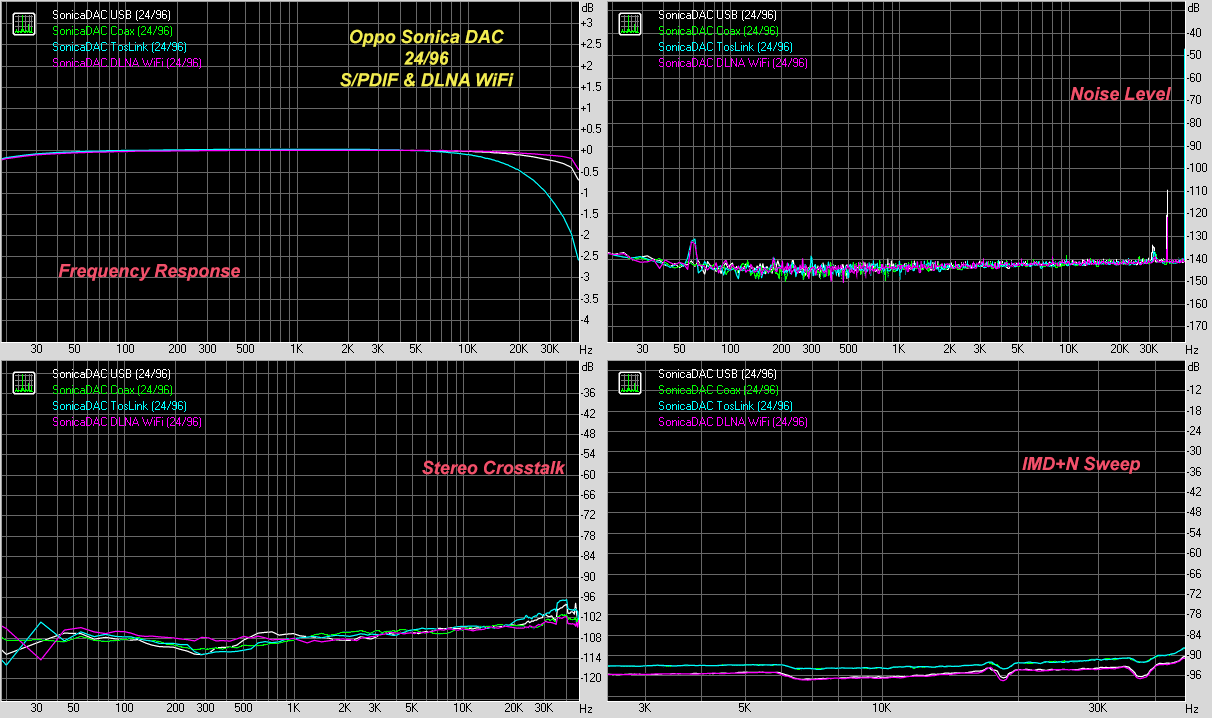
Task: Click the graph icon in Noise Level panel
Action: 630,24
